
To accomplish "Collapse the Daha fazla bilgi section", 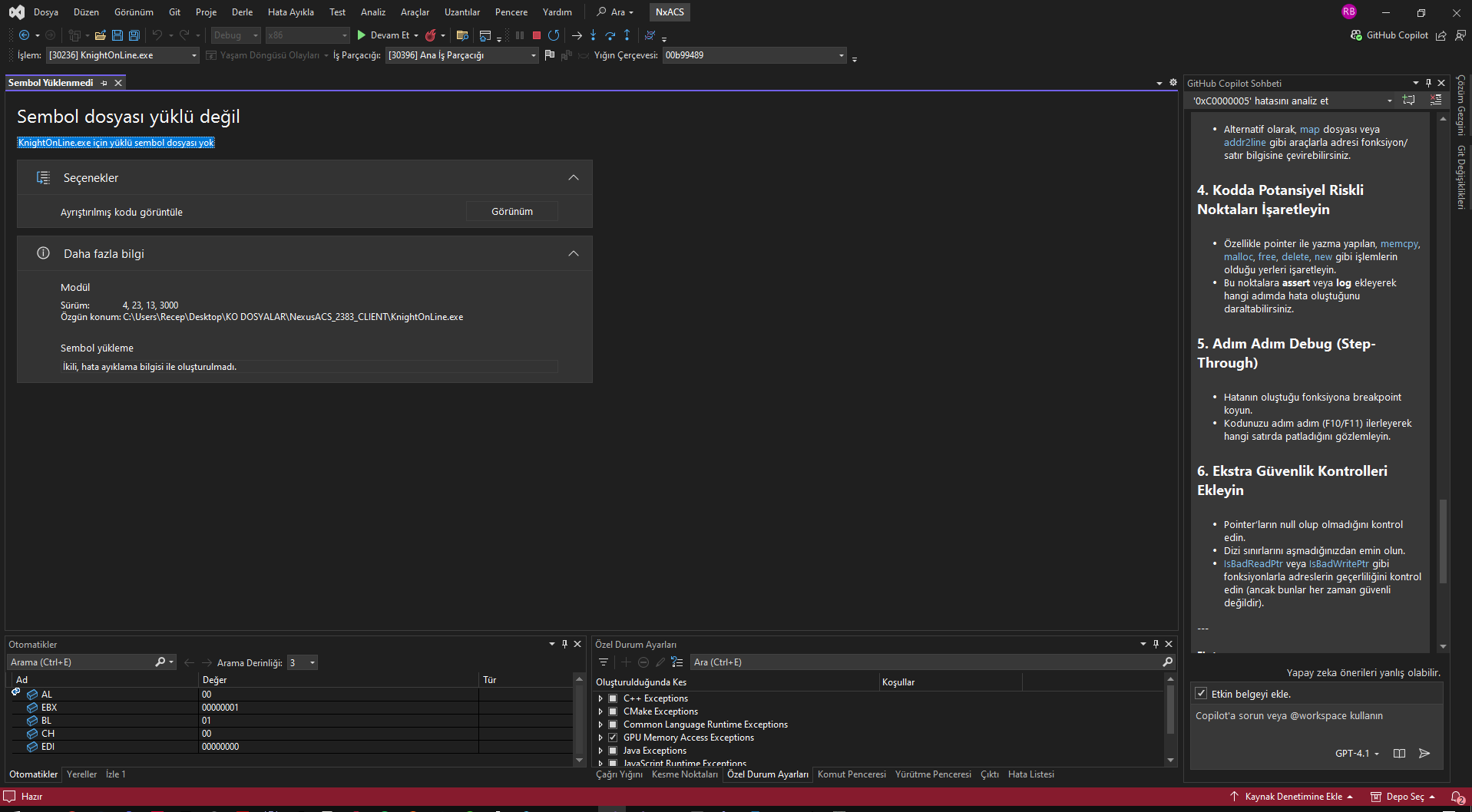I will click(574, 253).
